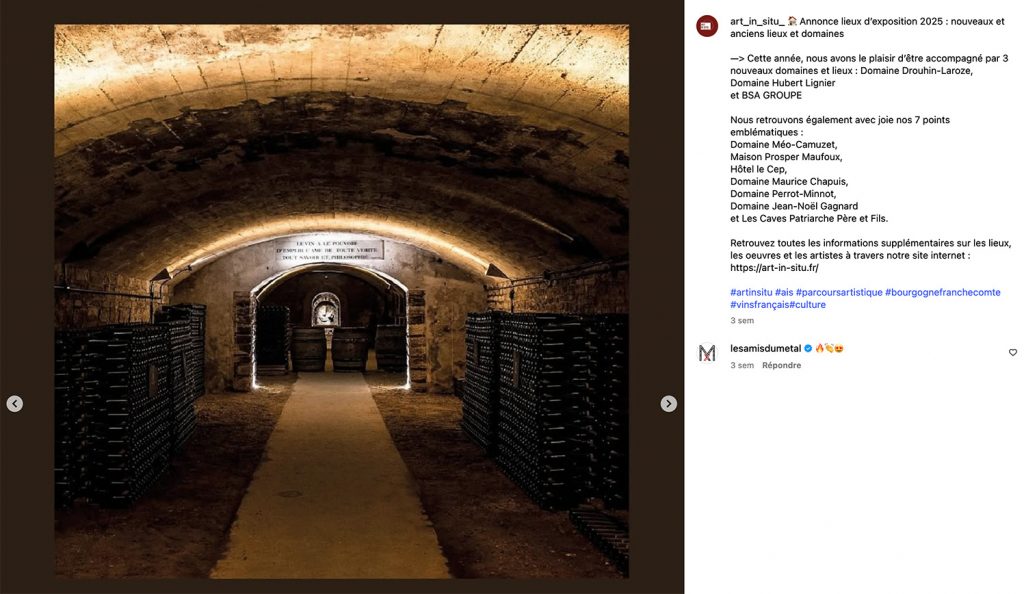Screen dimensions: 1024x594
Task: Like the lesamisdumetal comment with the heart
Action: [1012, 352]
